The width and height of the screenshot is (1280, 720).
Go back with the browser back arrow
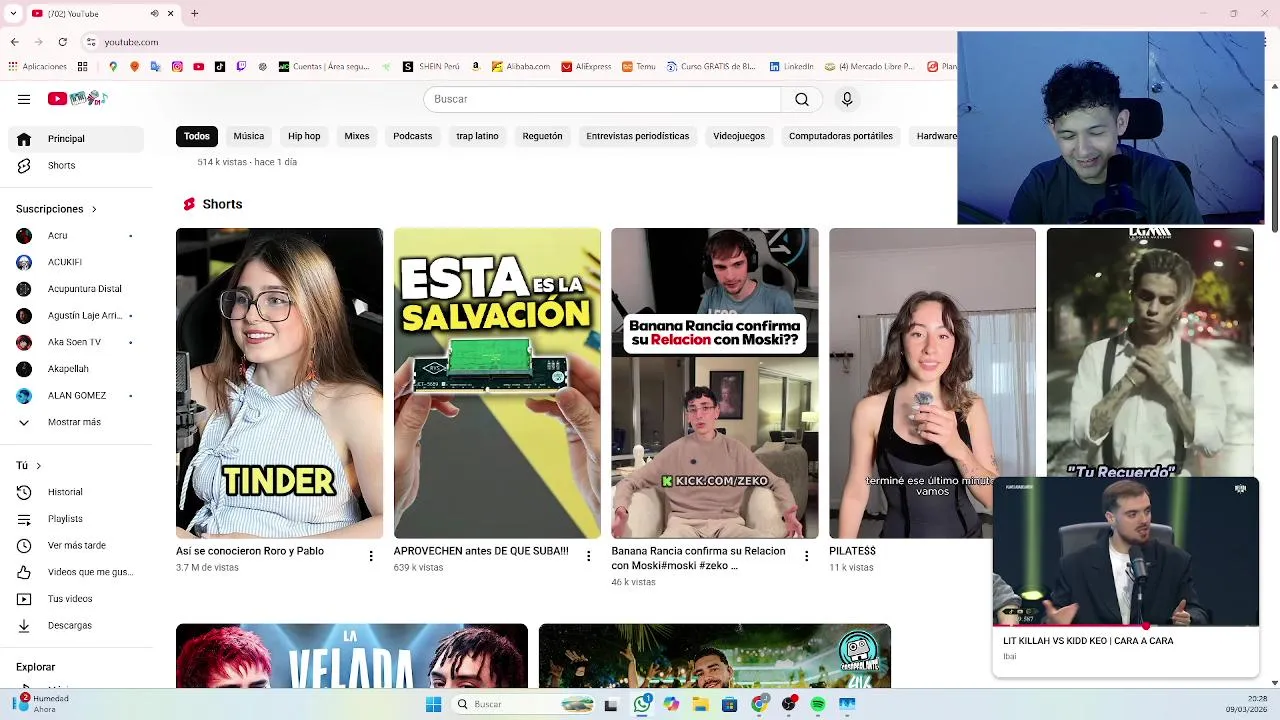point(14,42)
